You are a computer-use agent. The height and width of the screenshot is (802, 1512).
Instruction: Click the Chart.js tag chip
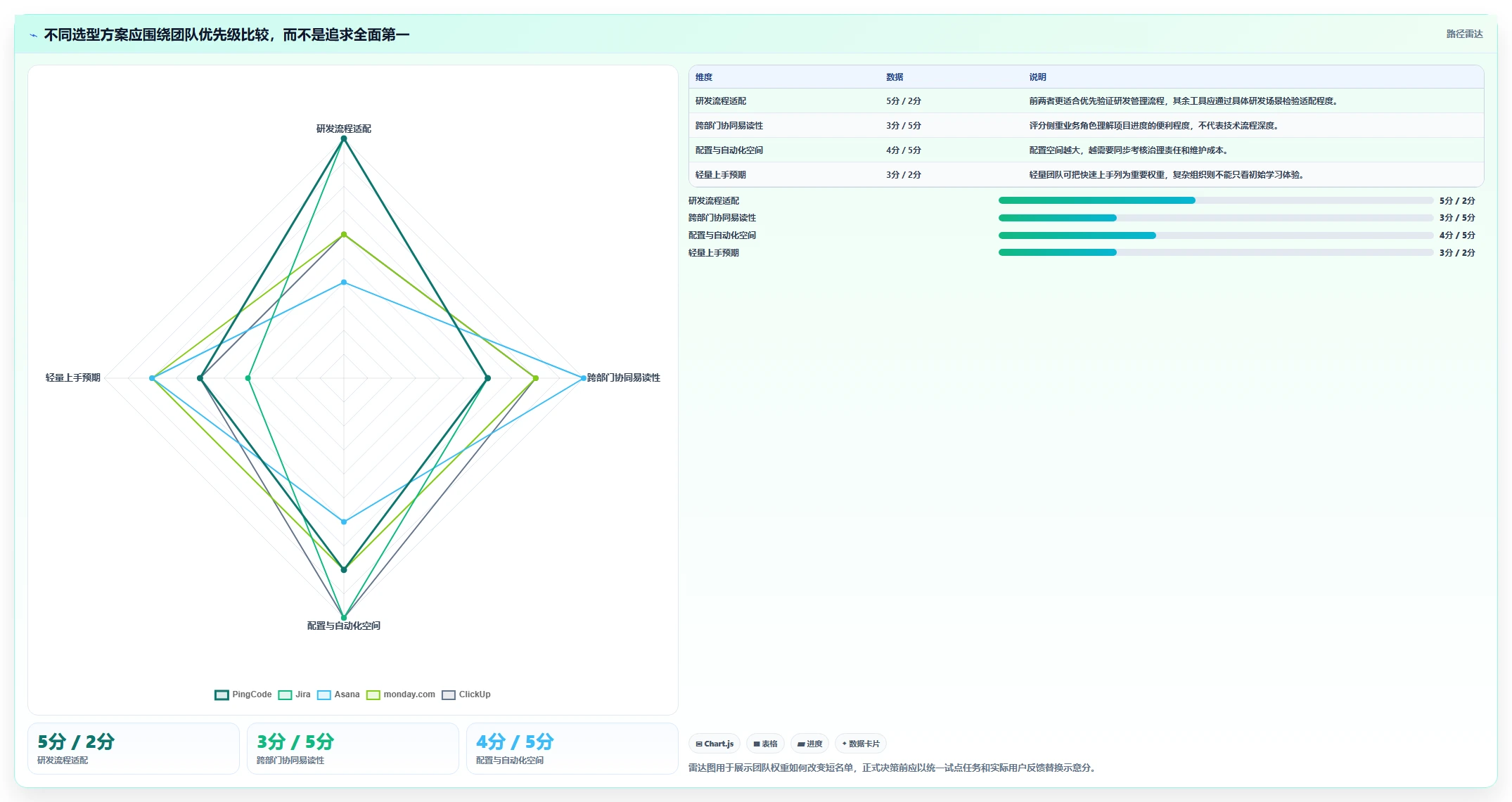point(715,744)
